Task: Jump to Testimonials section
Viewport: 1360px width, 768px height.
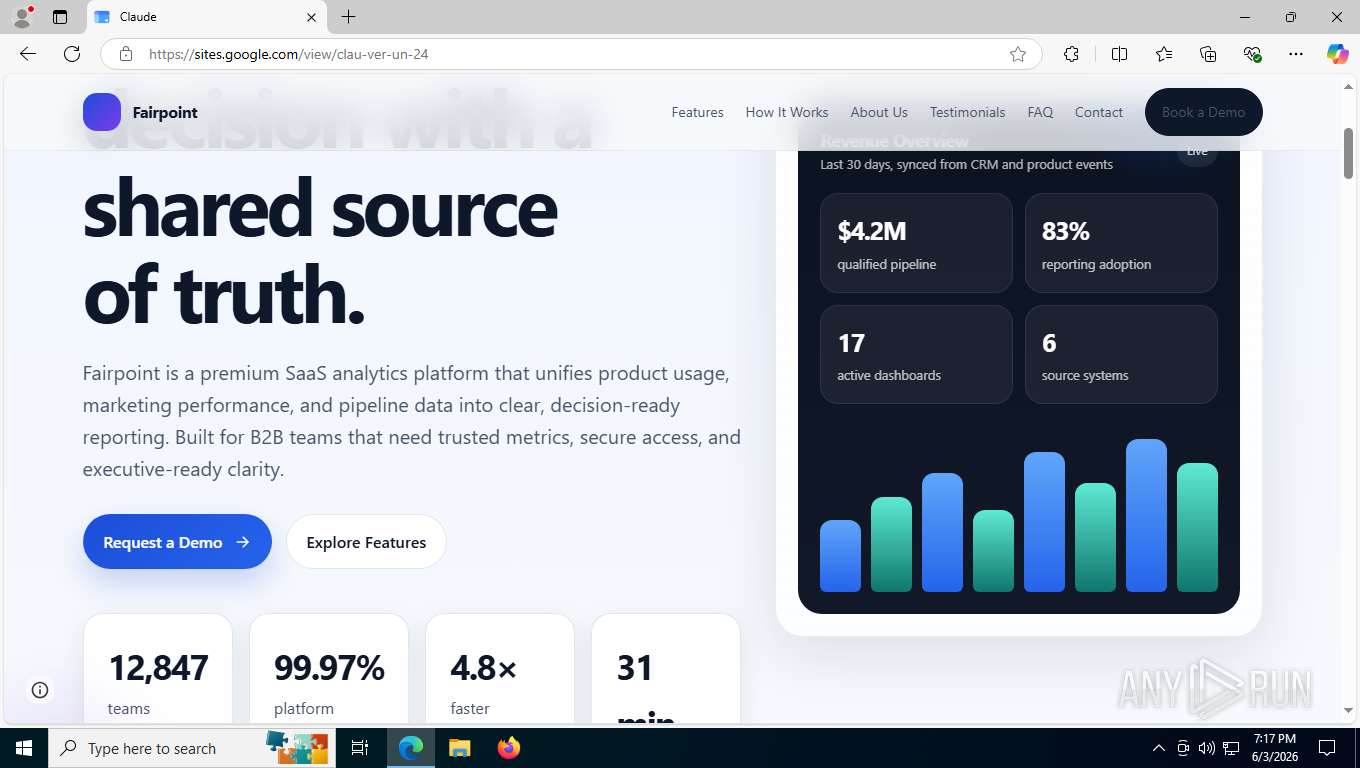Action: click(967, 112)
